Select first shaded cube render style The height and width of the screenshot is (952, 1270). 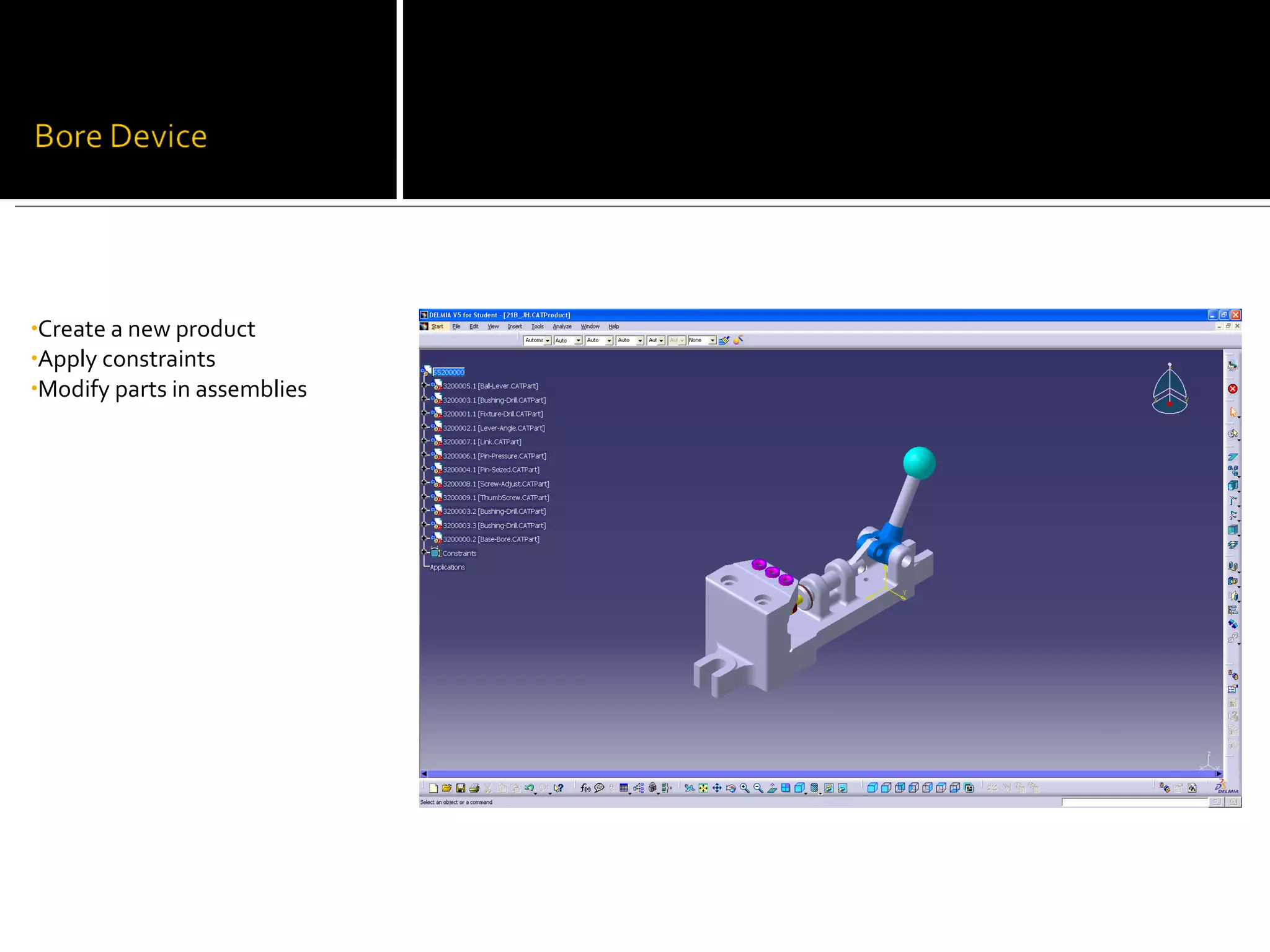pyautogui.click(x=872, y=788)
